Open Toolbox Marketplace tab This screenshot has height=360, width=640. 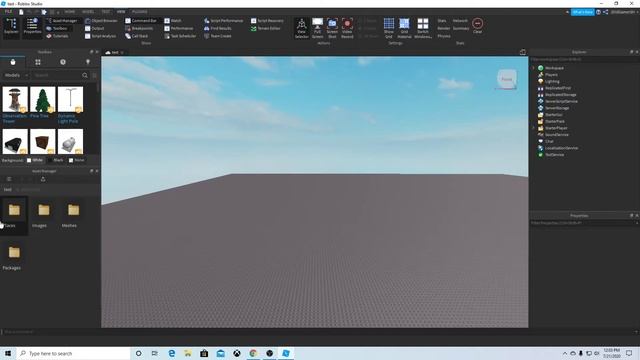[13, 62]
